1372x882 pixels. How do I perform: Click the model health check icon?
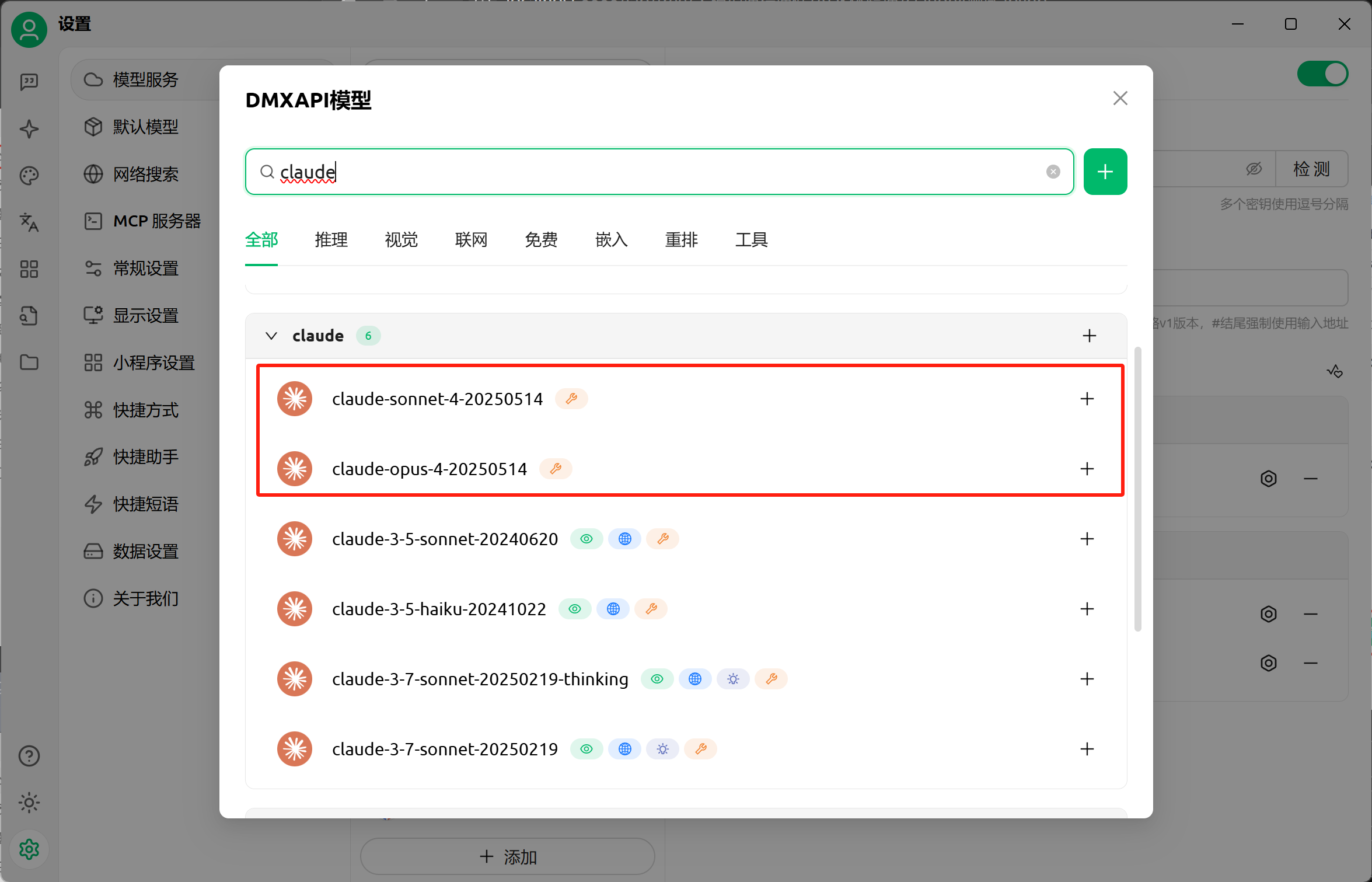pyautogui.click(x=1335, y=371)
